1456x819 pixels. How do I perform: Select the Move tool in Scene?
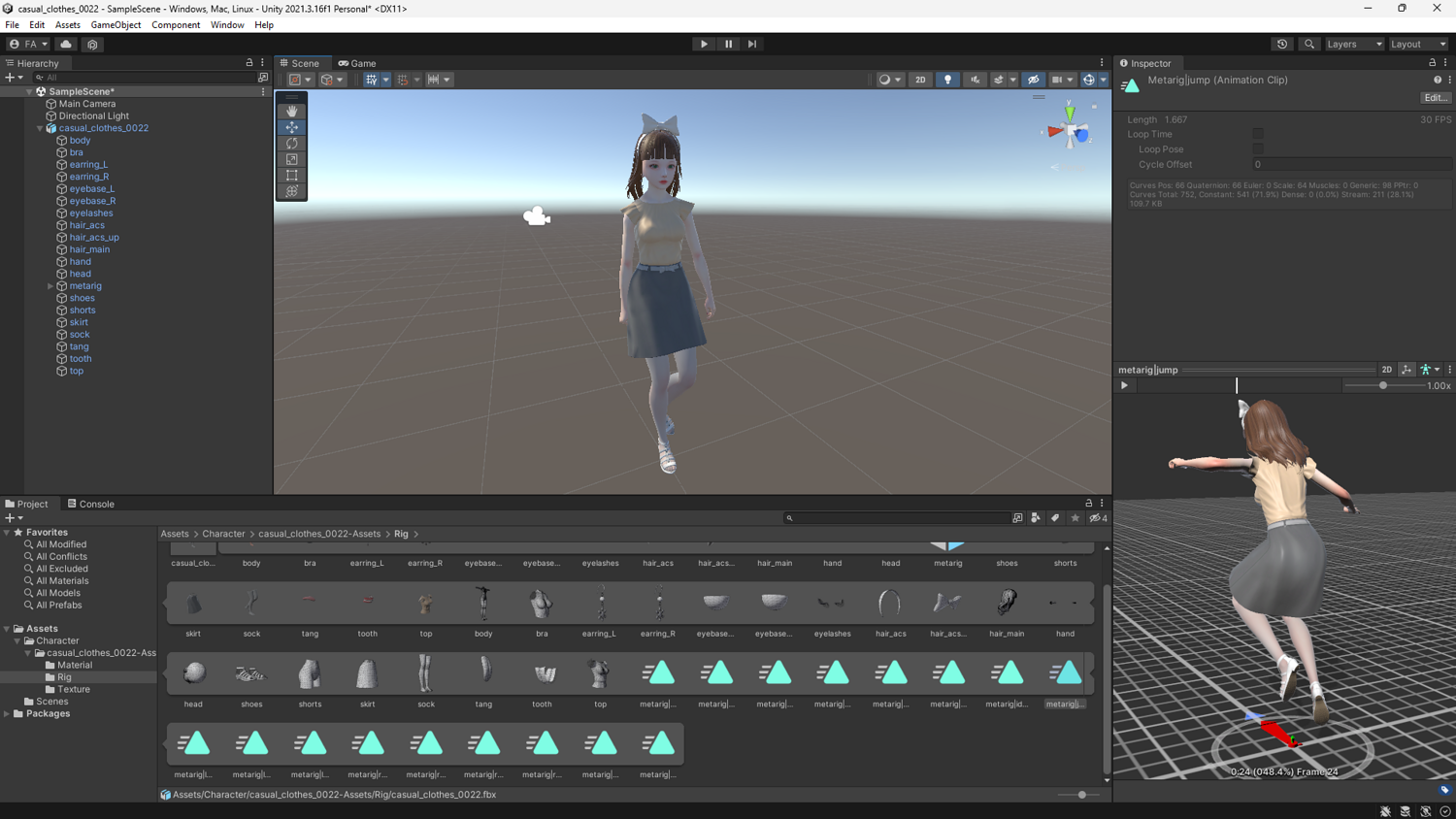tap(292, 127)
